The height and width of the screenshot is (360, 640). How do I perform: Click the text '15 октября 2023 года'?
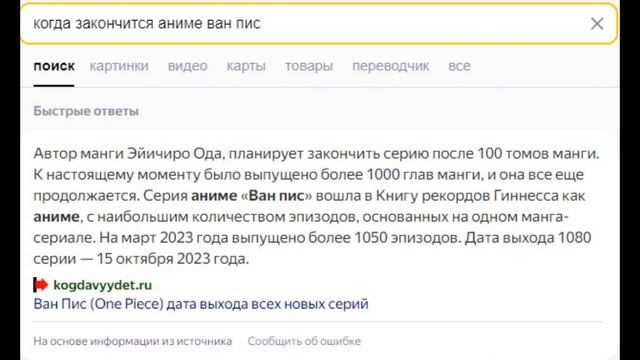pyautogui.click(x=172, y=259)
